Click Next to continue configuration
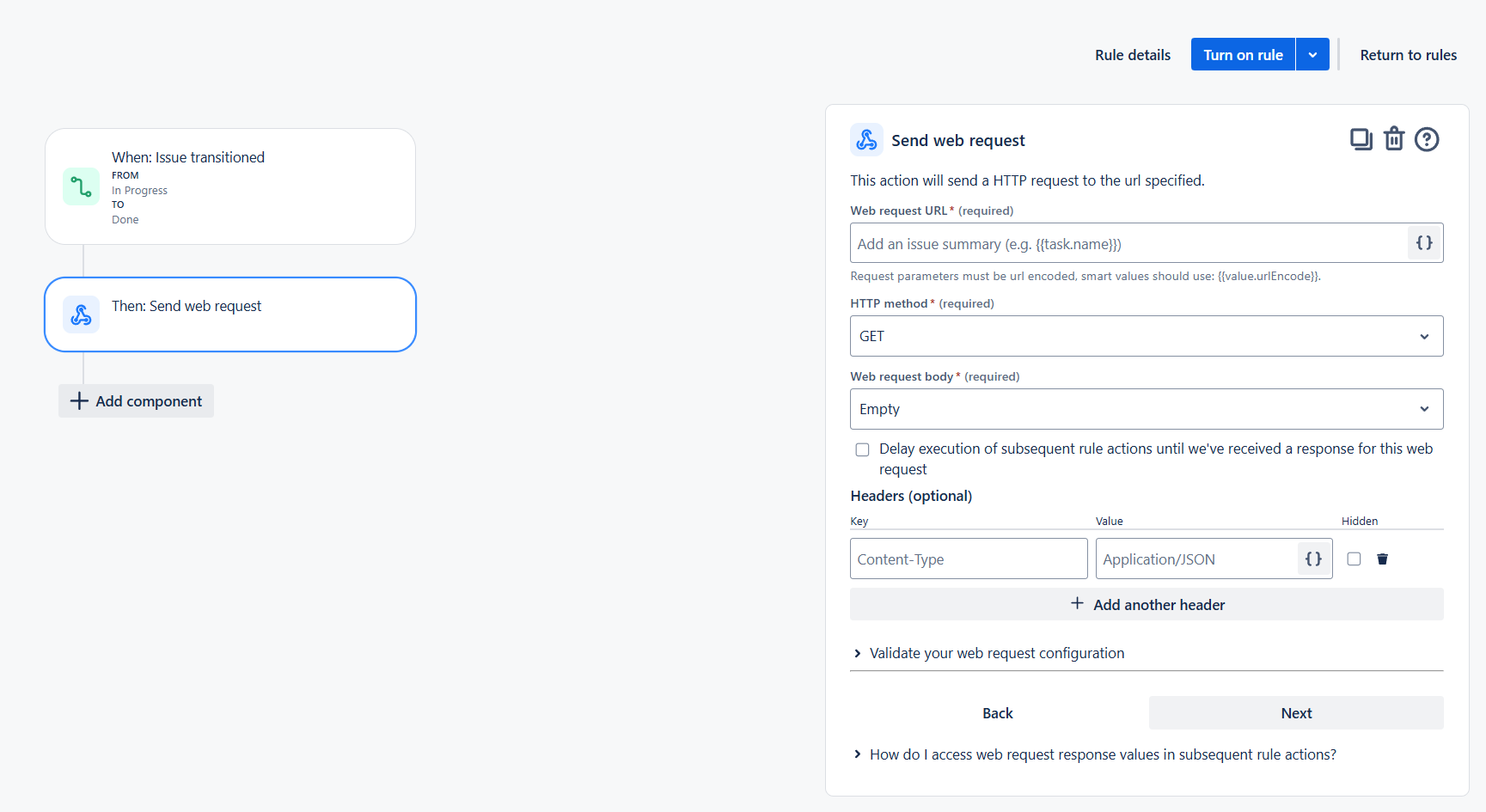 (1295, 712)
